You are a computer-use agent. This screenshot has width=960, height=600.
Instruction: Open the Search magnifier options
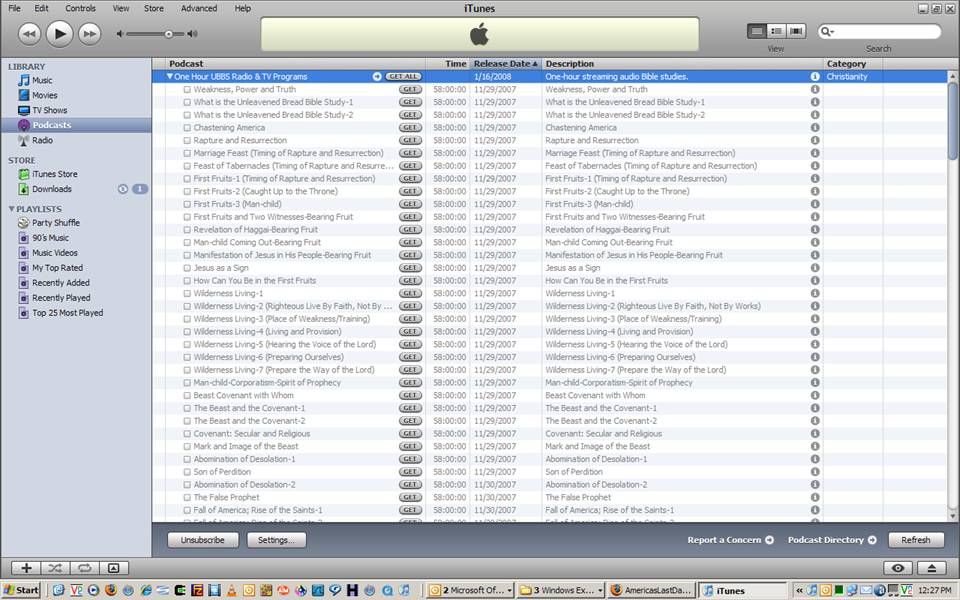(x=827, y=31)
